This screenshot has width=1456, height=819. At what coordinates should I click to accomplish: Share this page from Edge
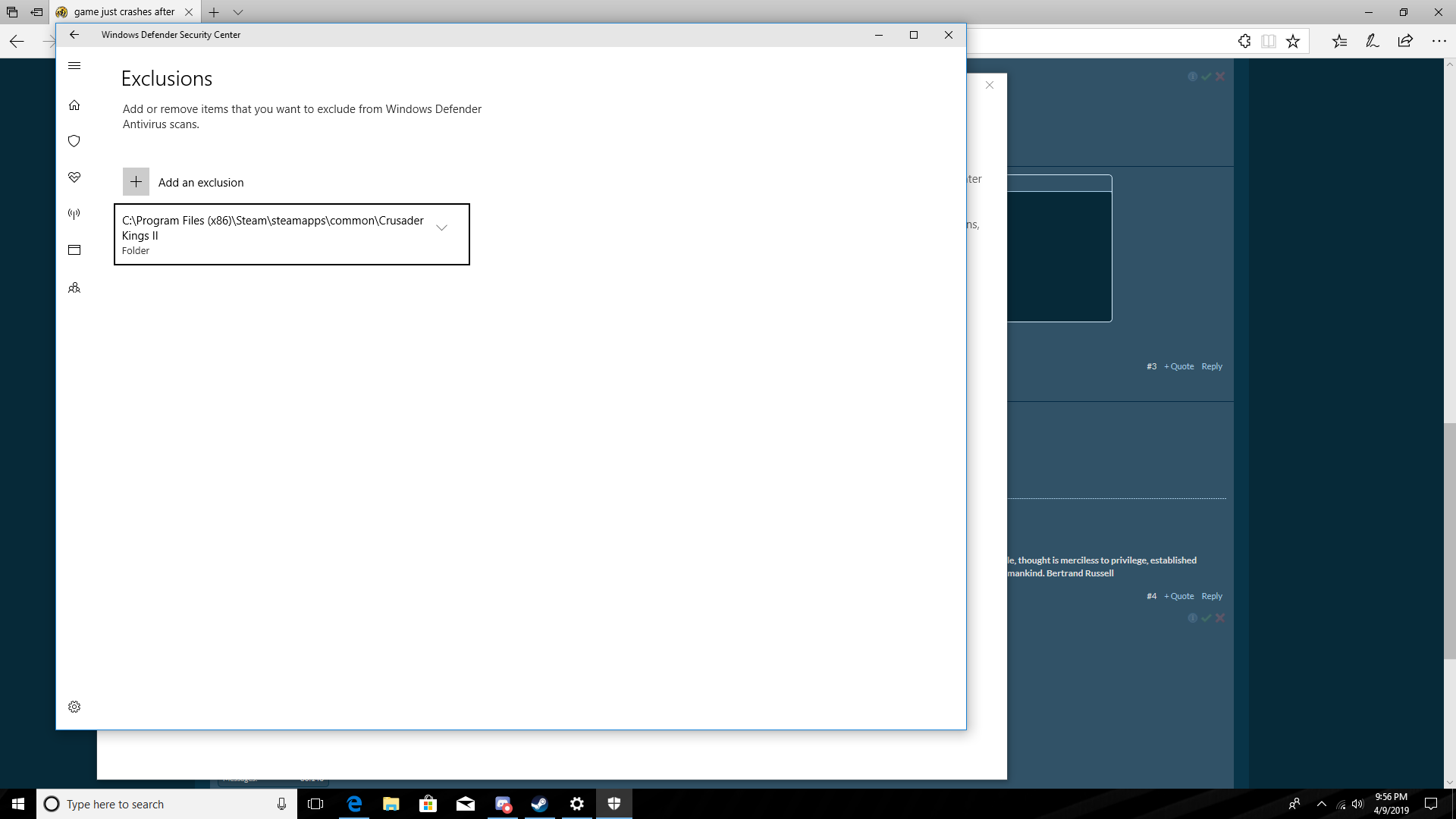(1405, 42)
